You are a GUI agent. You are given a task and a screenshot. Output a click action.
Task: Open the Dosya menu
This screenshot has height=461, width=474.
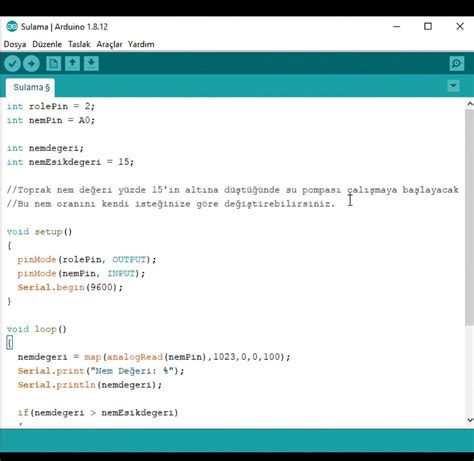(15, 44)
